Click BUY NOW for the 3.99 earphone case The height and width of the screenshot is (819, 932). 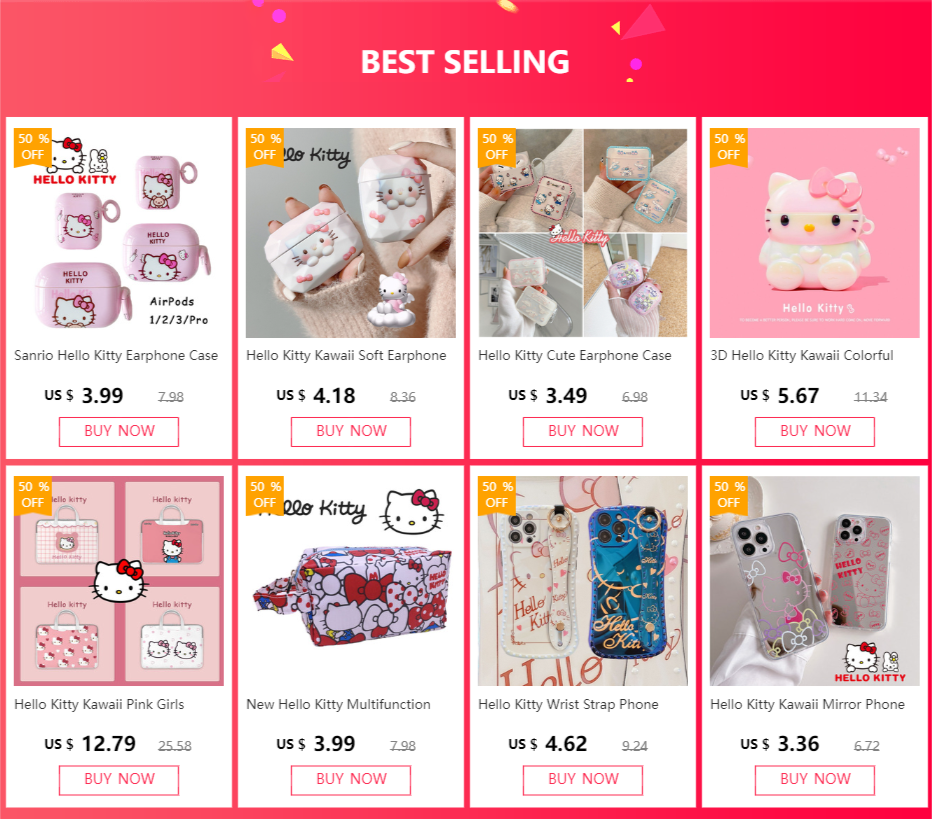point(119,431)
